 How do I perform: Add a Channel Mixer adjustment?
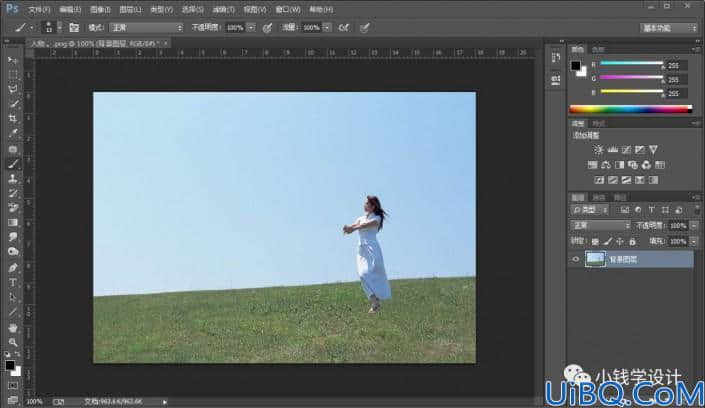[647, 165]
